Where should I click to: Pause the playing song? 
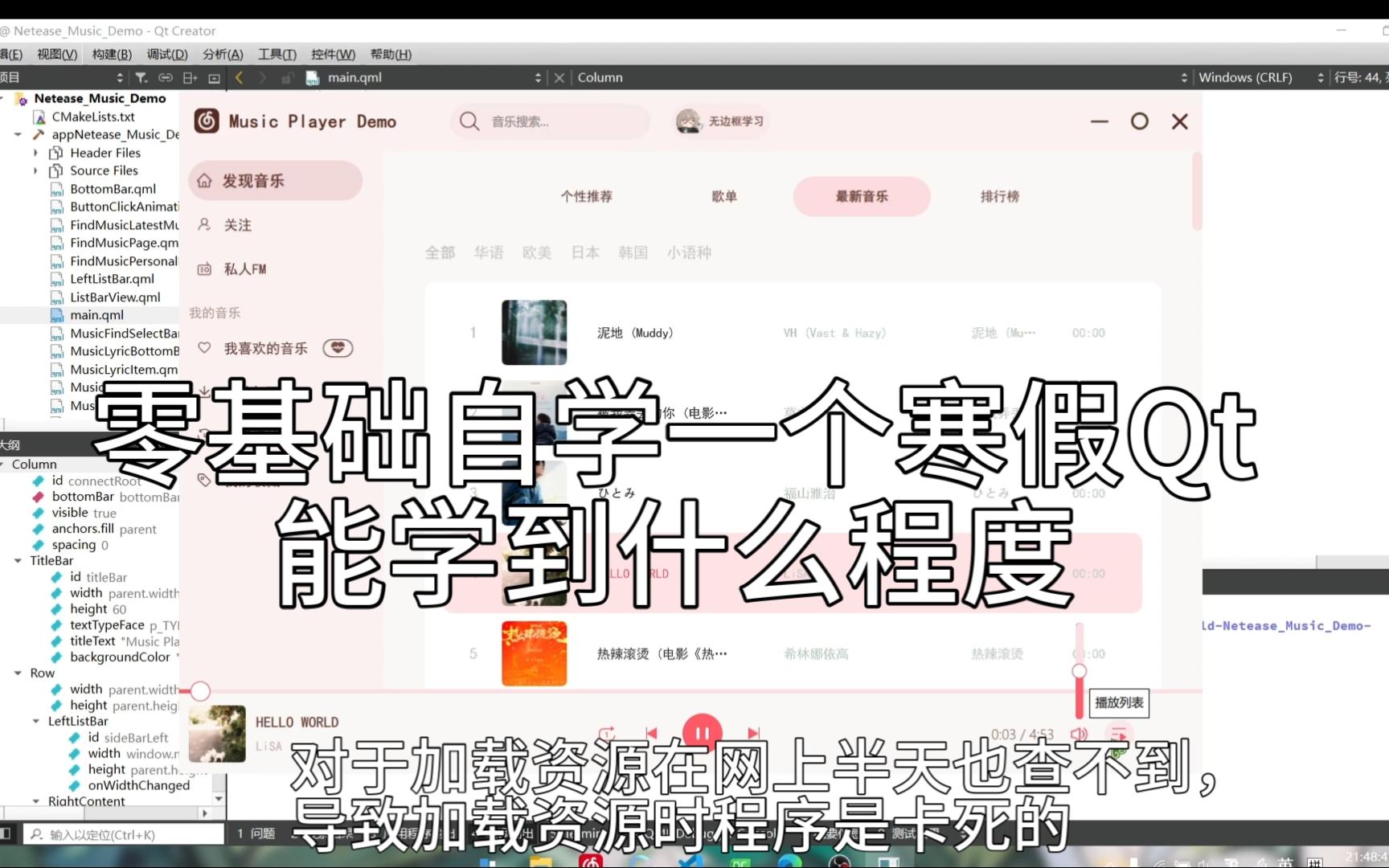click(702, 732)
